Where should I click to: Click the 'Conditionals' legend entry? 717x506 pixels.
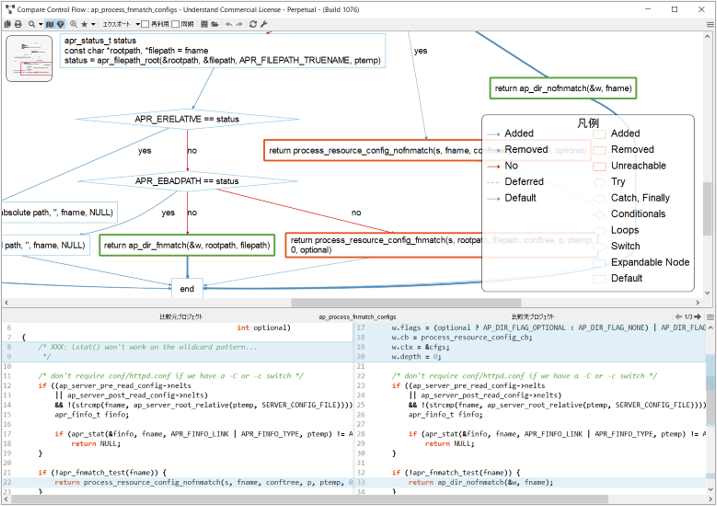coord(638,214)
